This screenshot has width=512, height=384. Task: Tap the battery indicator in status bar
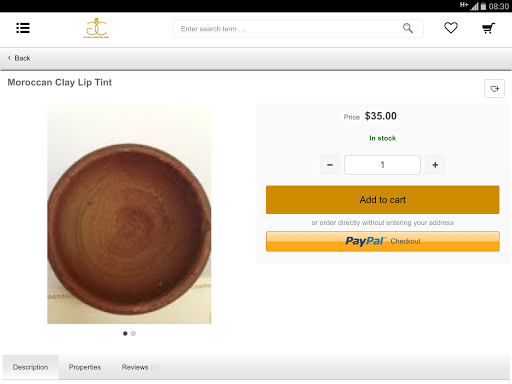point(483,6)
